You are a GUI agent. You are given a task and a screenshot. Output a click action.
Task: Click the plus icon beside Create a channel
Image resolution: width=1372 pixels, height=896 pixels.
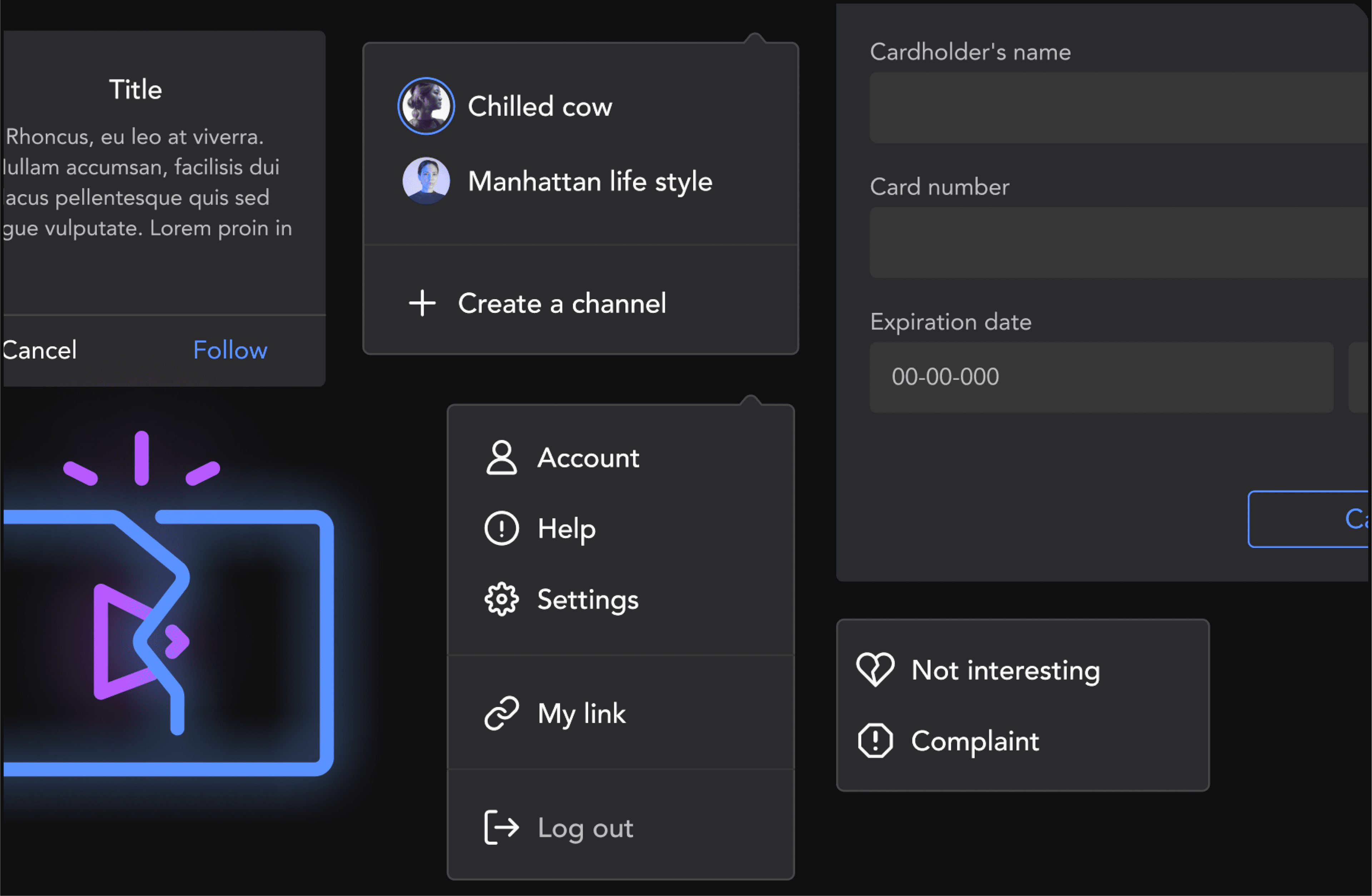[422, 303]
